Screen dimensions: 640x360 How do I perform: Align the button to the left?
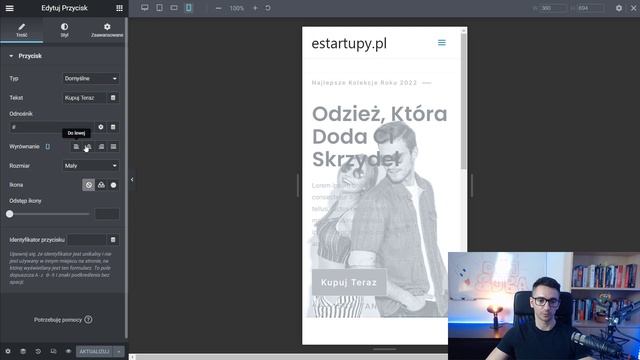(76, 147)
